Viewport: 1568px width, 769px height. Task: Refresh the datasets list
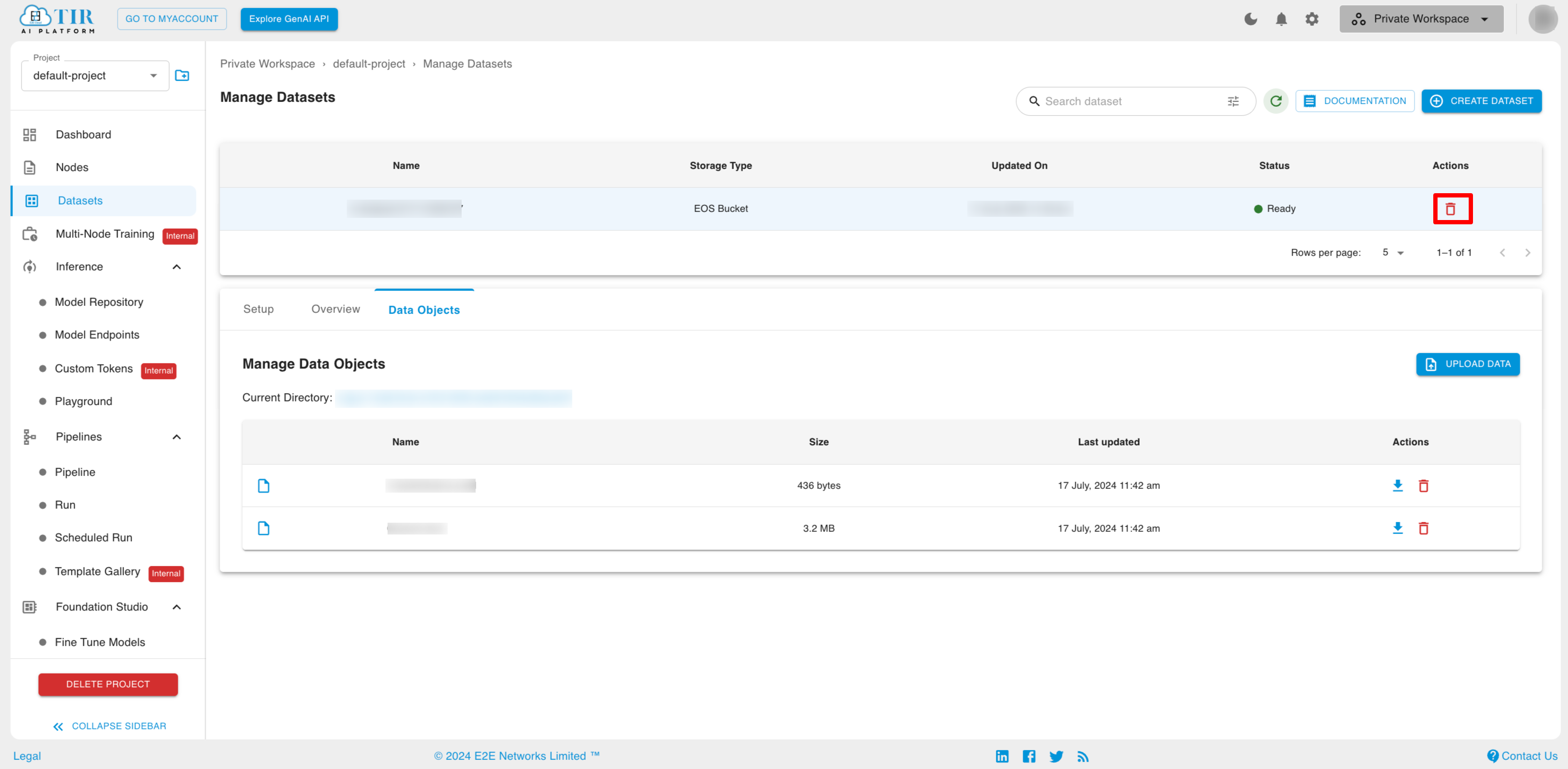1276,101
